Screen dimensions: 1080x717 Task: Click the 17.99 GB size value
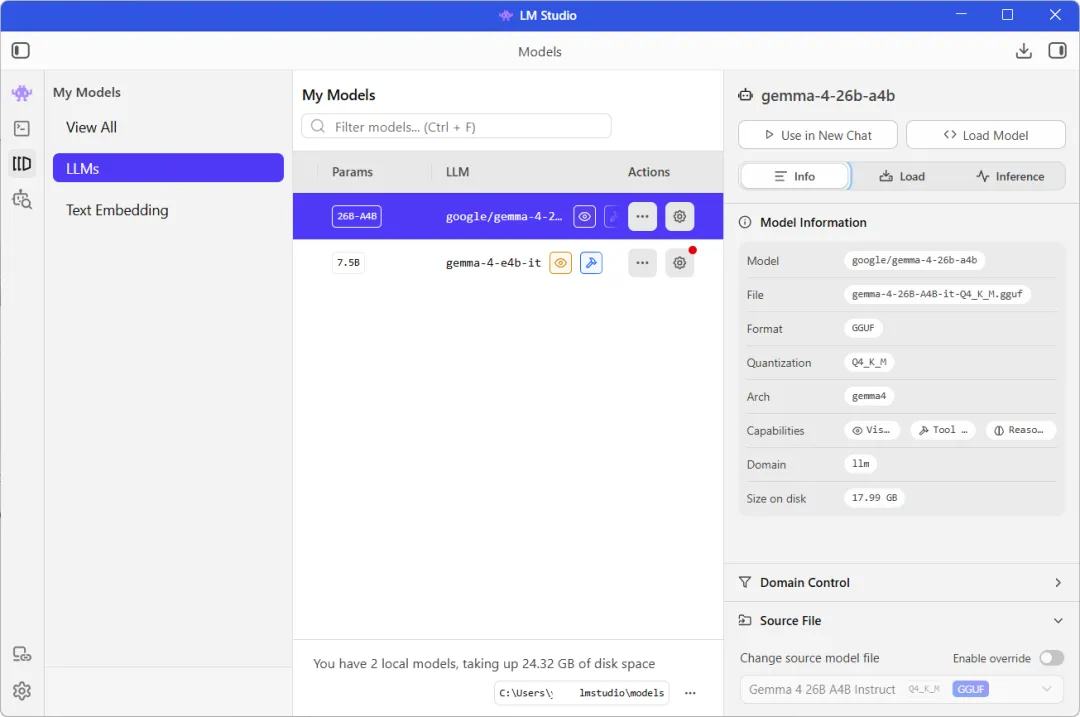pos(874,497)
